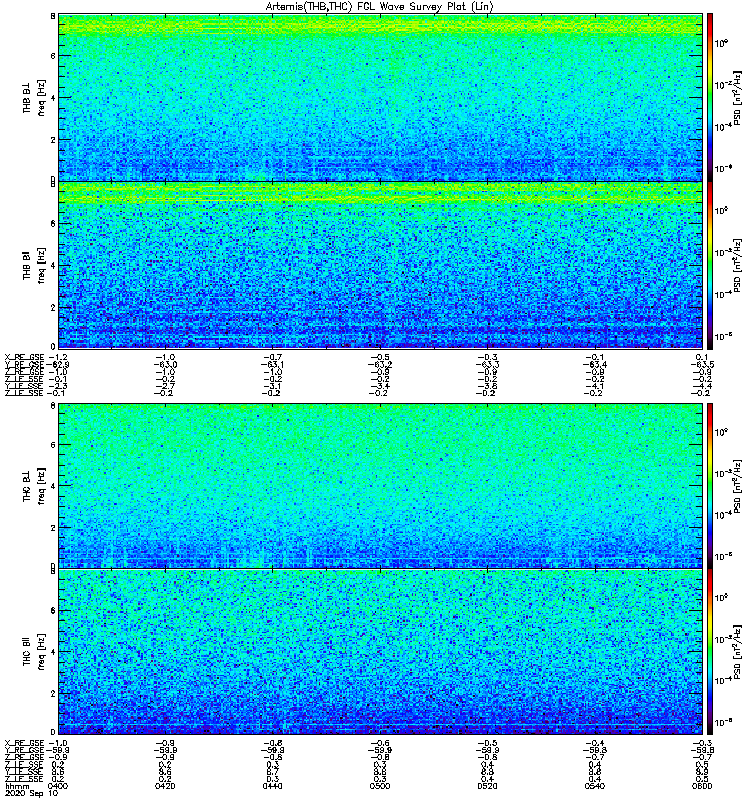Click the date label '2020 Sep 10'
The height and width of the screenshot is (800, 750).
tap(32, 793)
